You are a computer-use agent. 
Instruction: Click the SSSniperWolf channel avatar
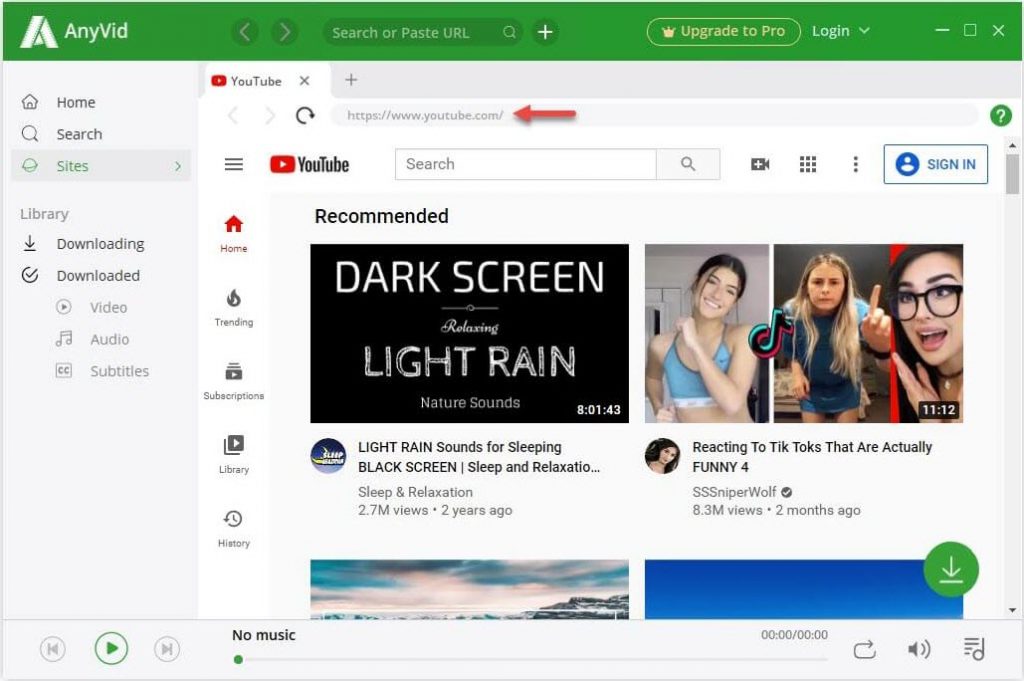click(x=662, y=456)
